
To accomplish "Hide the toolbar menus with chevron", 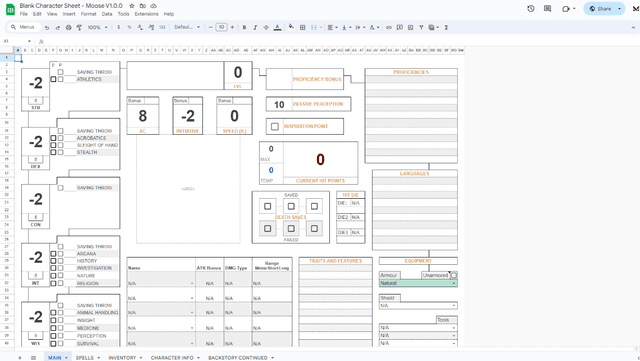I will [633, 27].
